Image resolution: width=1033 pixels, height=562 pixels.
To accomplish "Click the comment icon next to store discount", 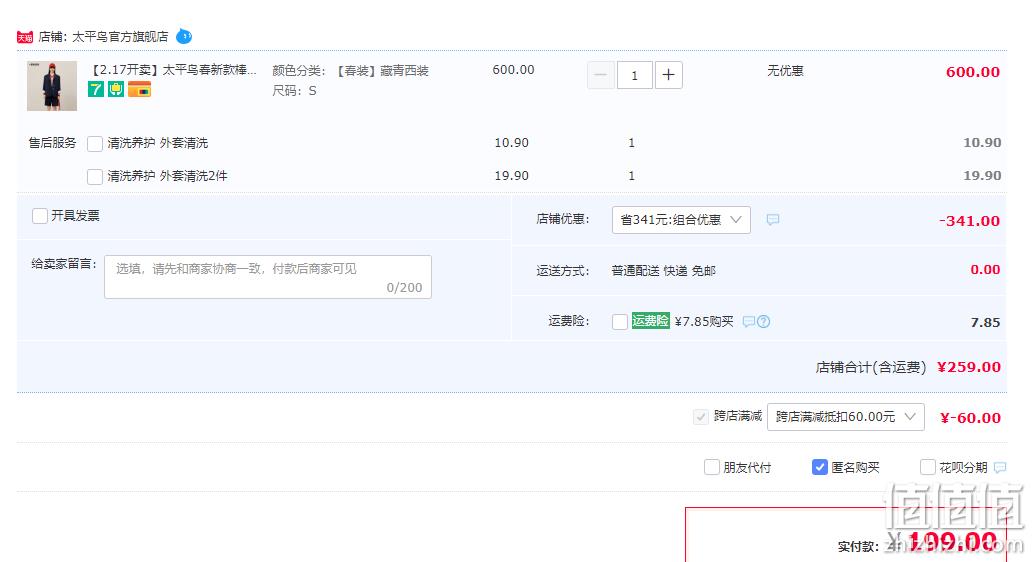I will click(x=773, y=219).
